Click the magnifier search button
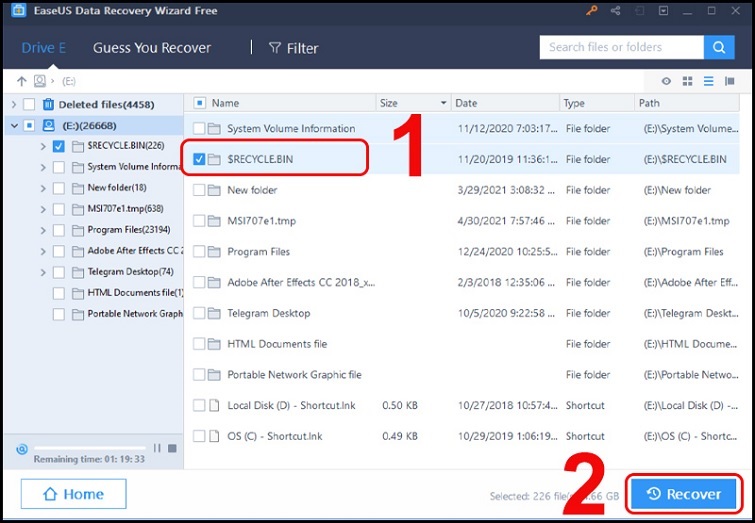Image resolution: width=755 pixels, height=523 pixels. 718,47
